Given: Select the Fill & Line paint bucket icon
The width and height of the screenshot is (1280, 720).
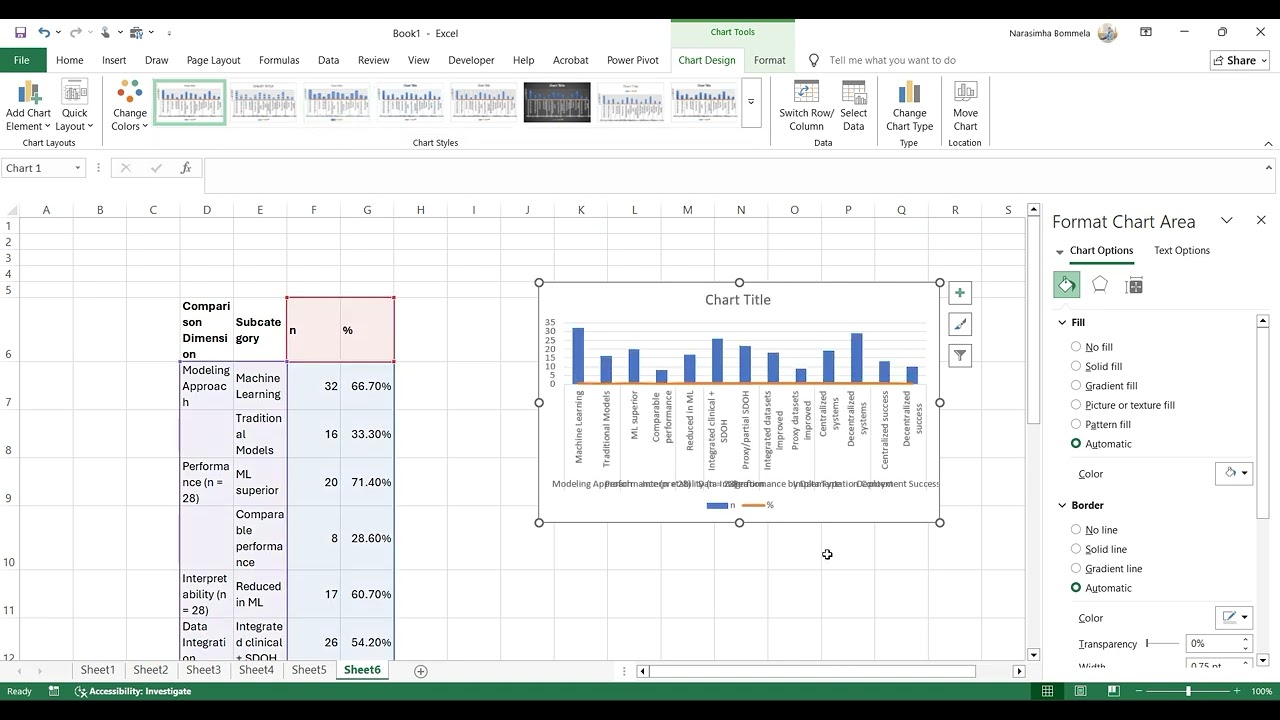Looking at the screenshot, I should click(1067, 285).
